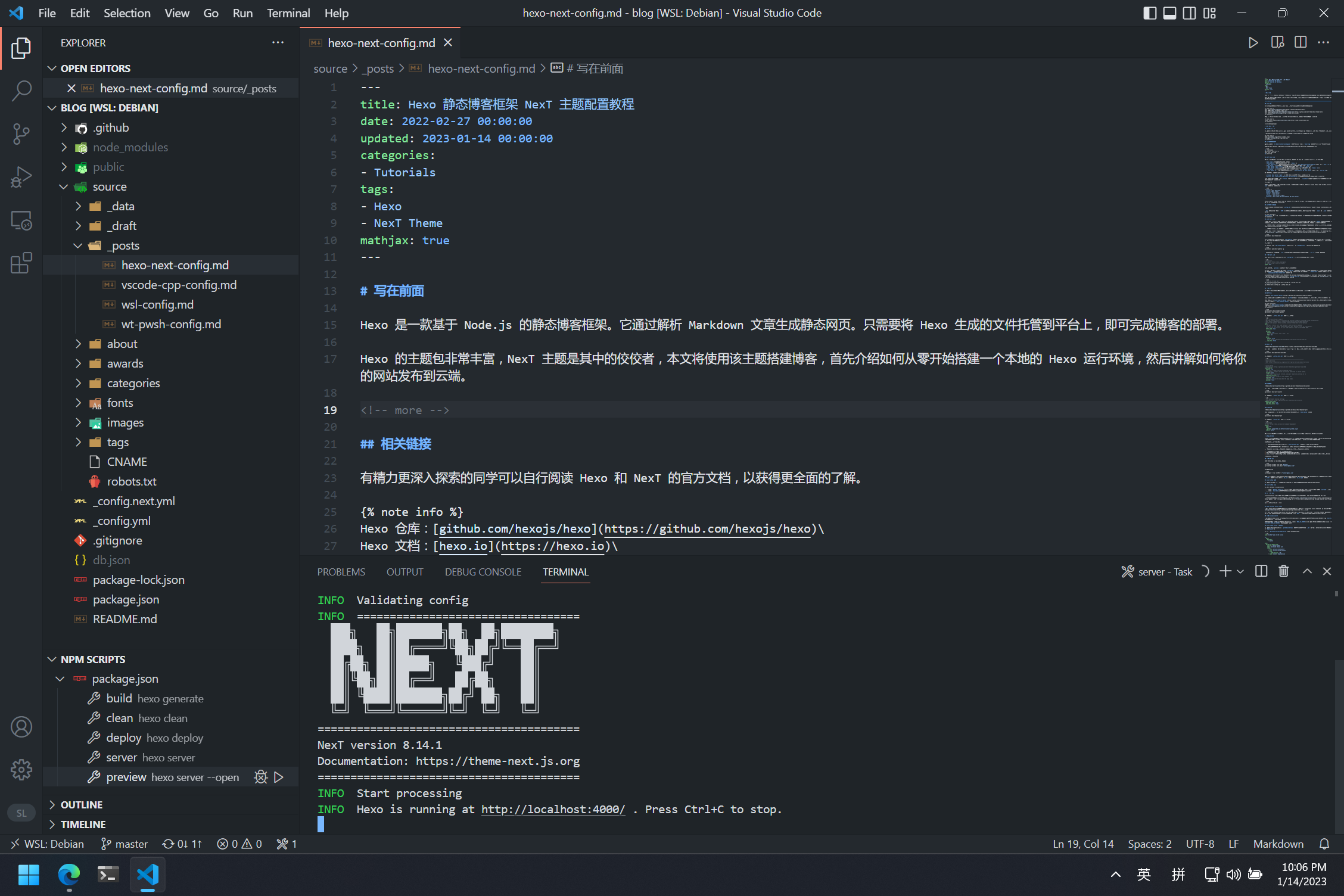Open the Extensions view
The height and width of the screenshot is (896, 1344).
[x=21, y=263]
